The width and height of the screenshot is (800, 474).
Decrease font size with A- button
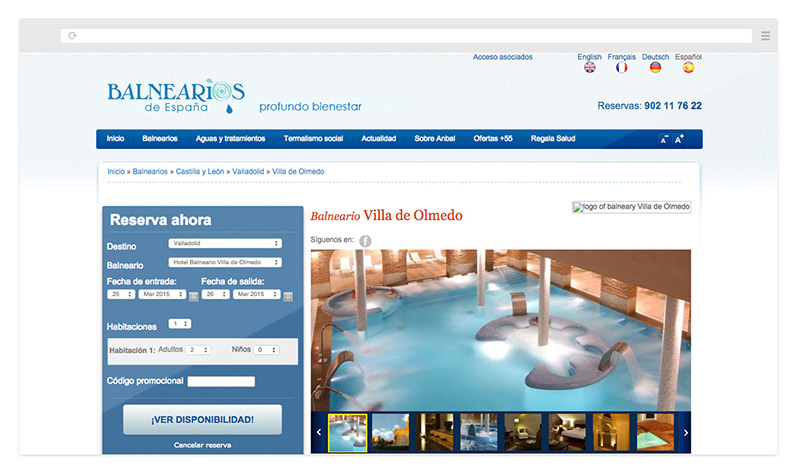[664, 139]
